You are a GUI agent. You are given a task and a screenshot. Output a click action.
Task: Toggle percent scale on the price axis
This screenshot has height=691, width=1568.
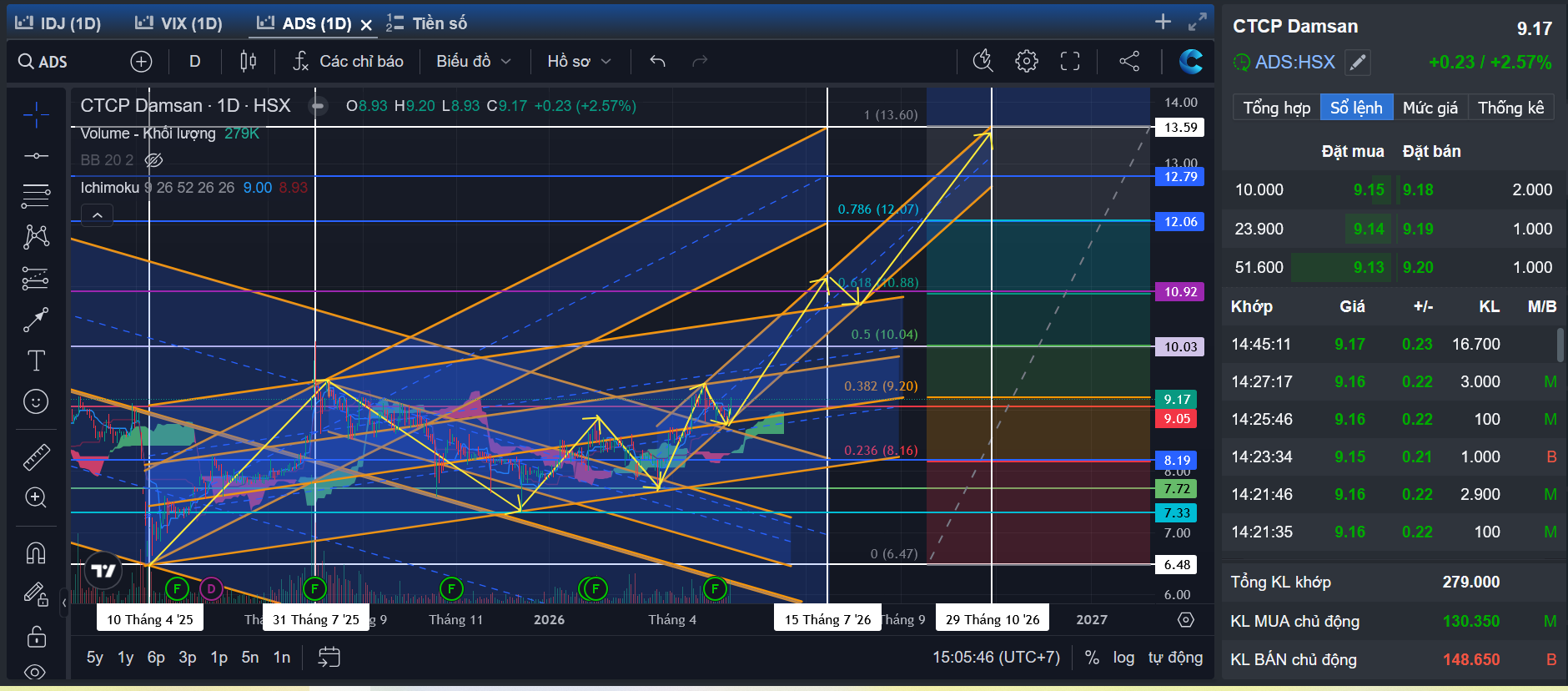coord(1092,658)
